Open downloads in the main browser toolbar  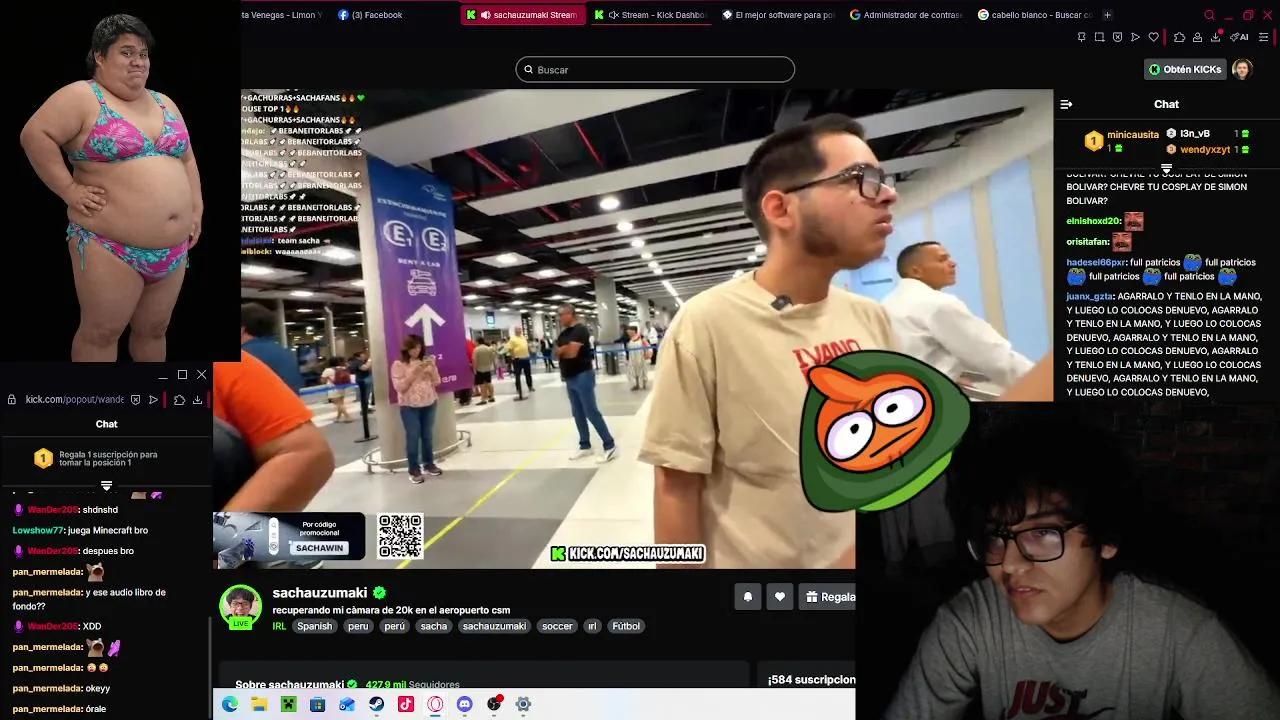point(1216,37)
